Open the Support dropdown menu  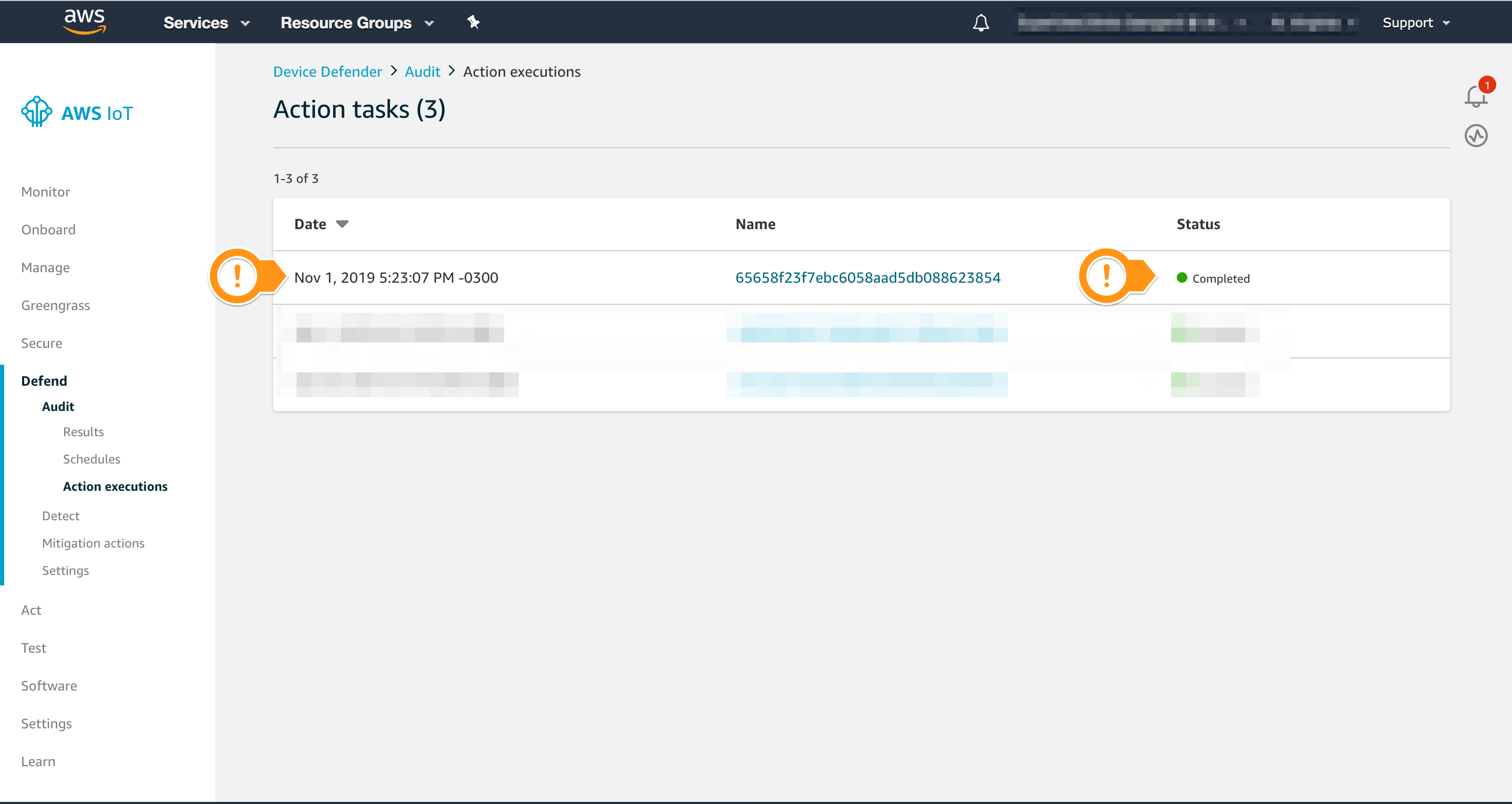tap(1416, 23)
